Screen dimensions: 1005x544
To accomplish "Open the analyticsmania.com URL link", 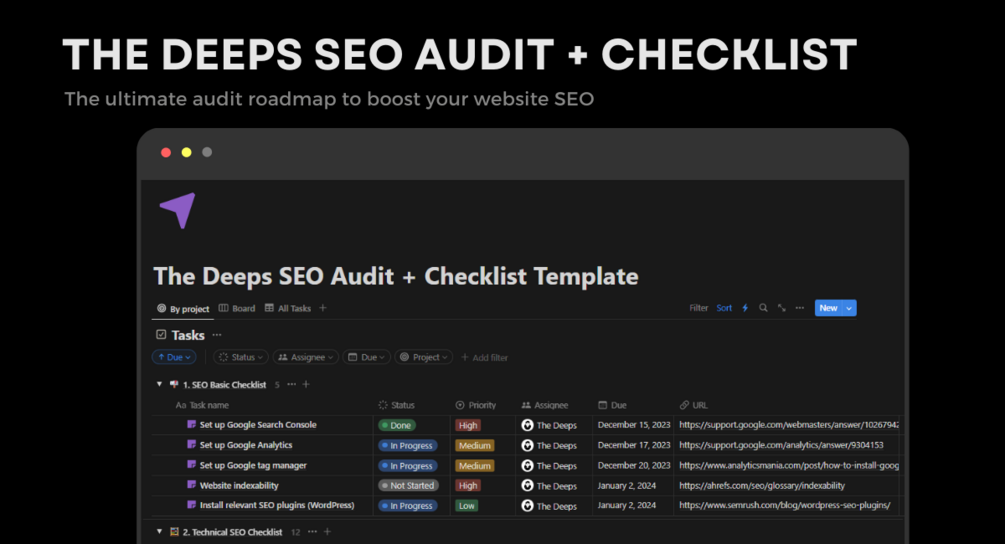I will pos(789,466).
